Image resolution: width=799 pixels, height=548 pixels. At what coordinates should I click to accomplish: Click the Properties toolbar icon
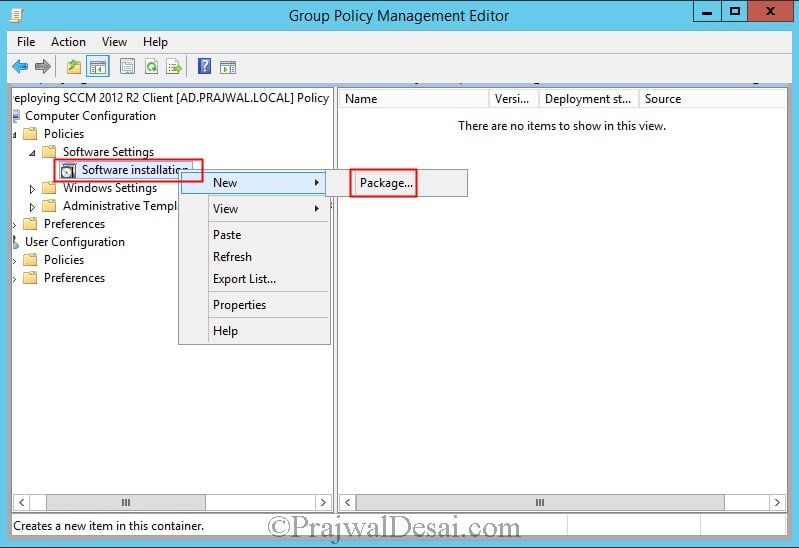click(x=127, y=67)
